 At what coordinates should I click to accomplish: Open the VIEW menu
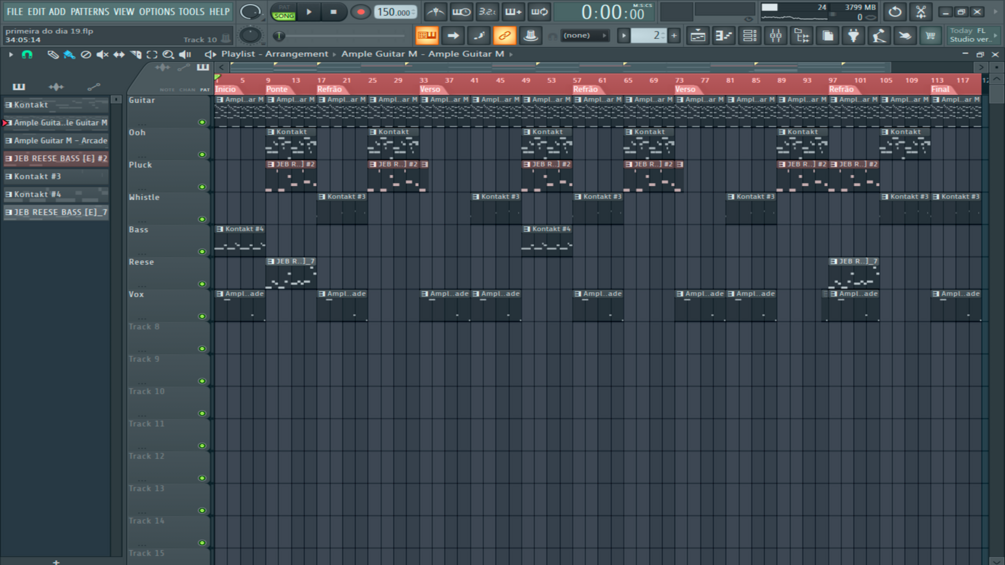[x=124, y=12]
